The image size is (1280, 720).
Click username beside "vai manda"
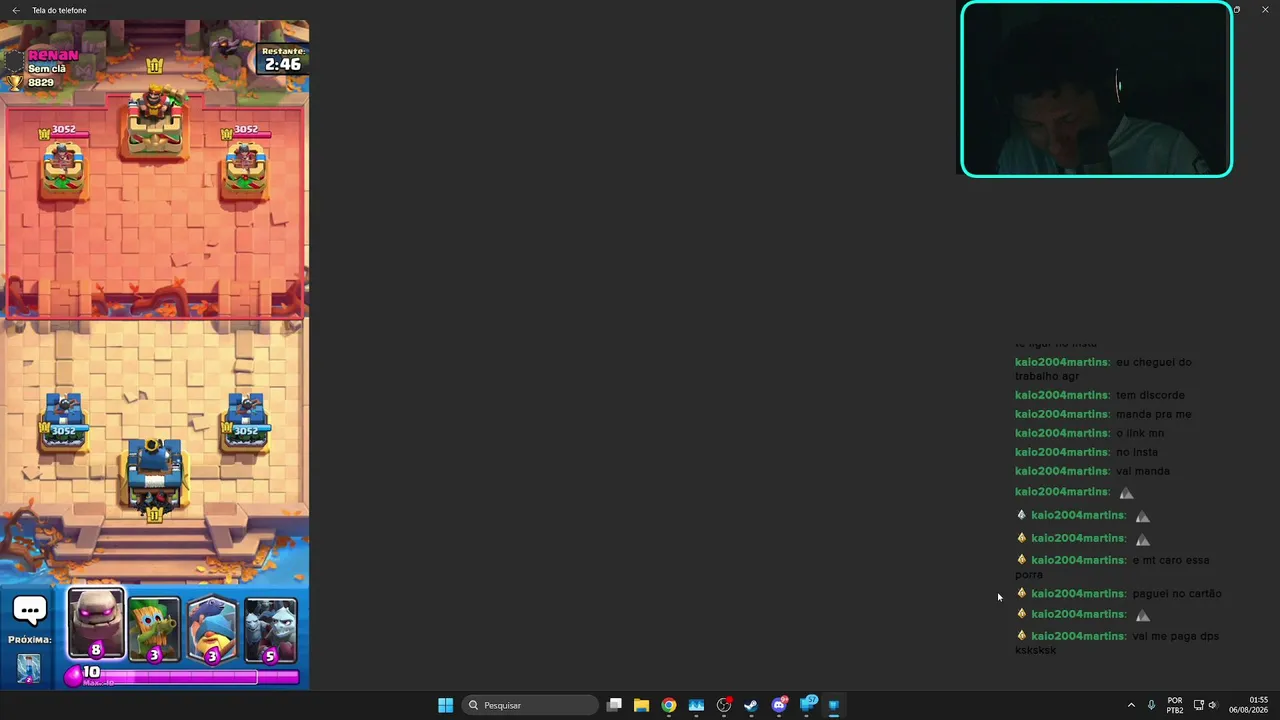[1062, 471]
